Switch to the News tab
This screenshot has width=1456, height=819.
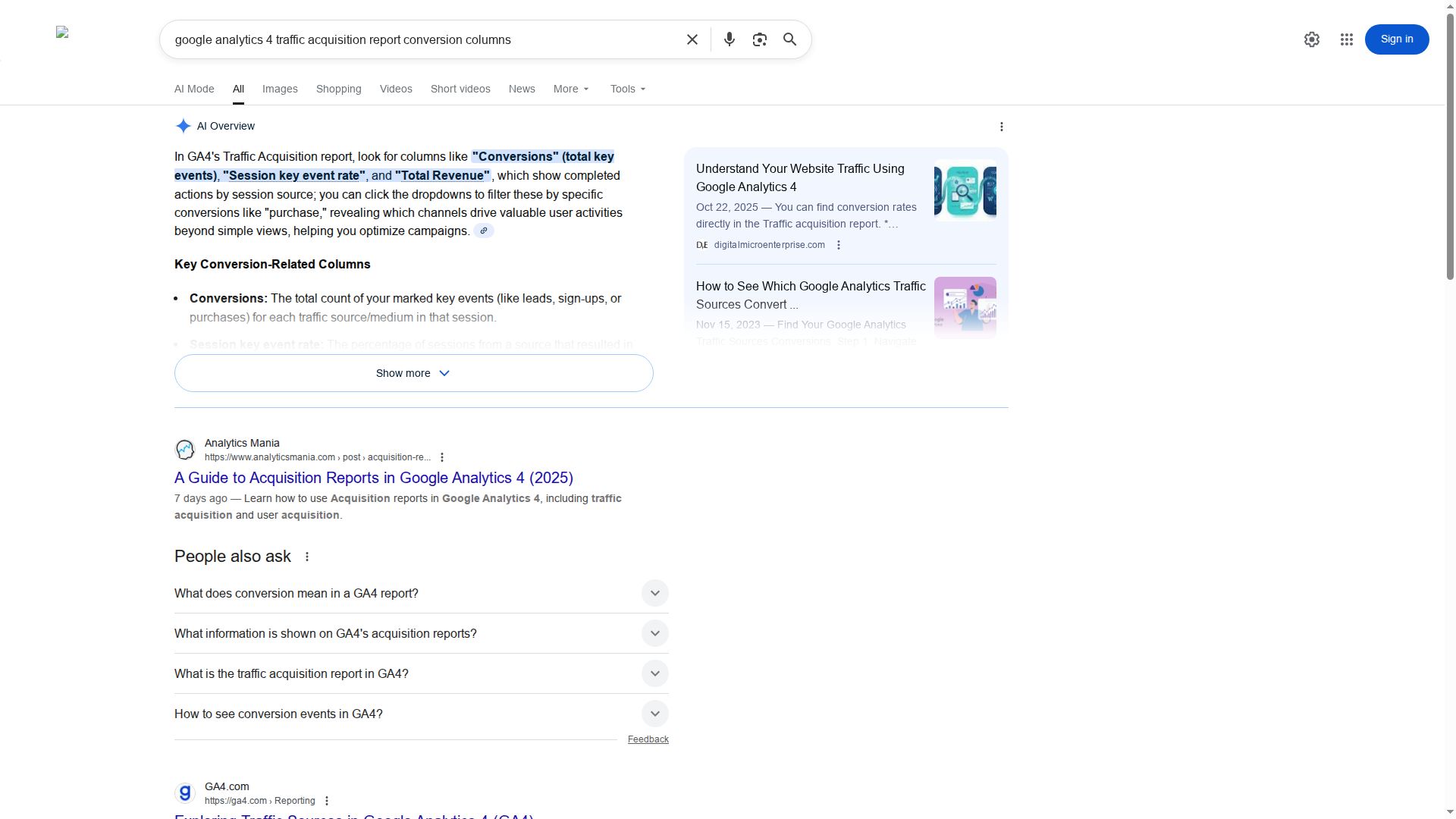point(521,89)
